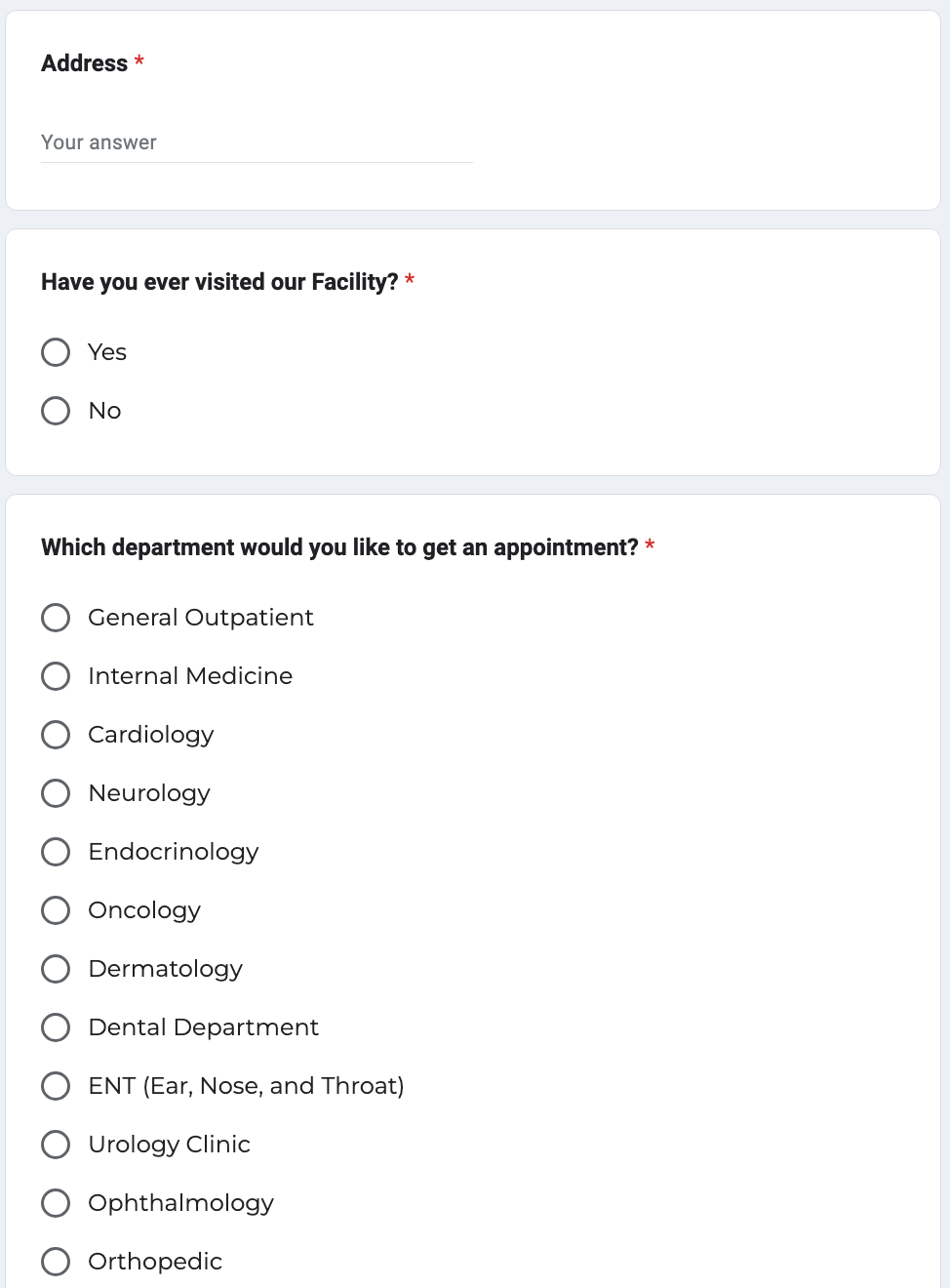950x1288 pixels.
Task: Select the Dermatology radio button
Action: coord(56,969)
